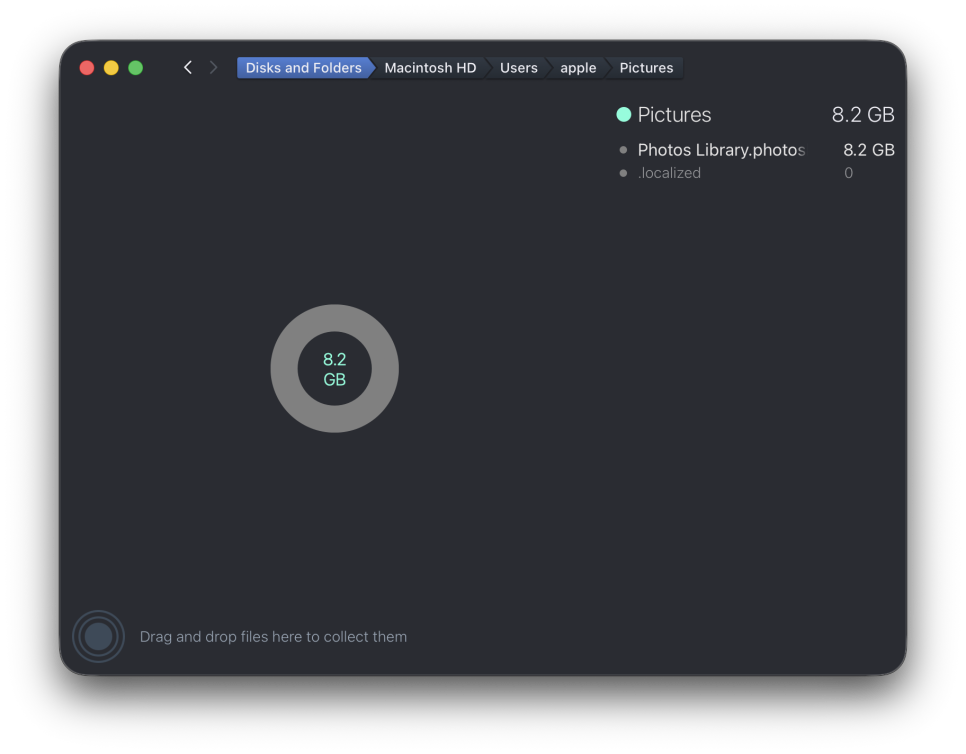The height and width of the screenshot is (754, 966).
Task: Click the Pictures folder heading
Action: tap(674, 115)
